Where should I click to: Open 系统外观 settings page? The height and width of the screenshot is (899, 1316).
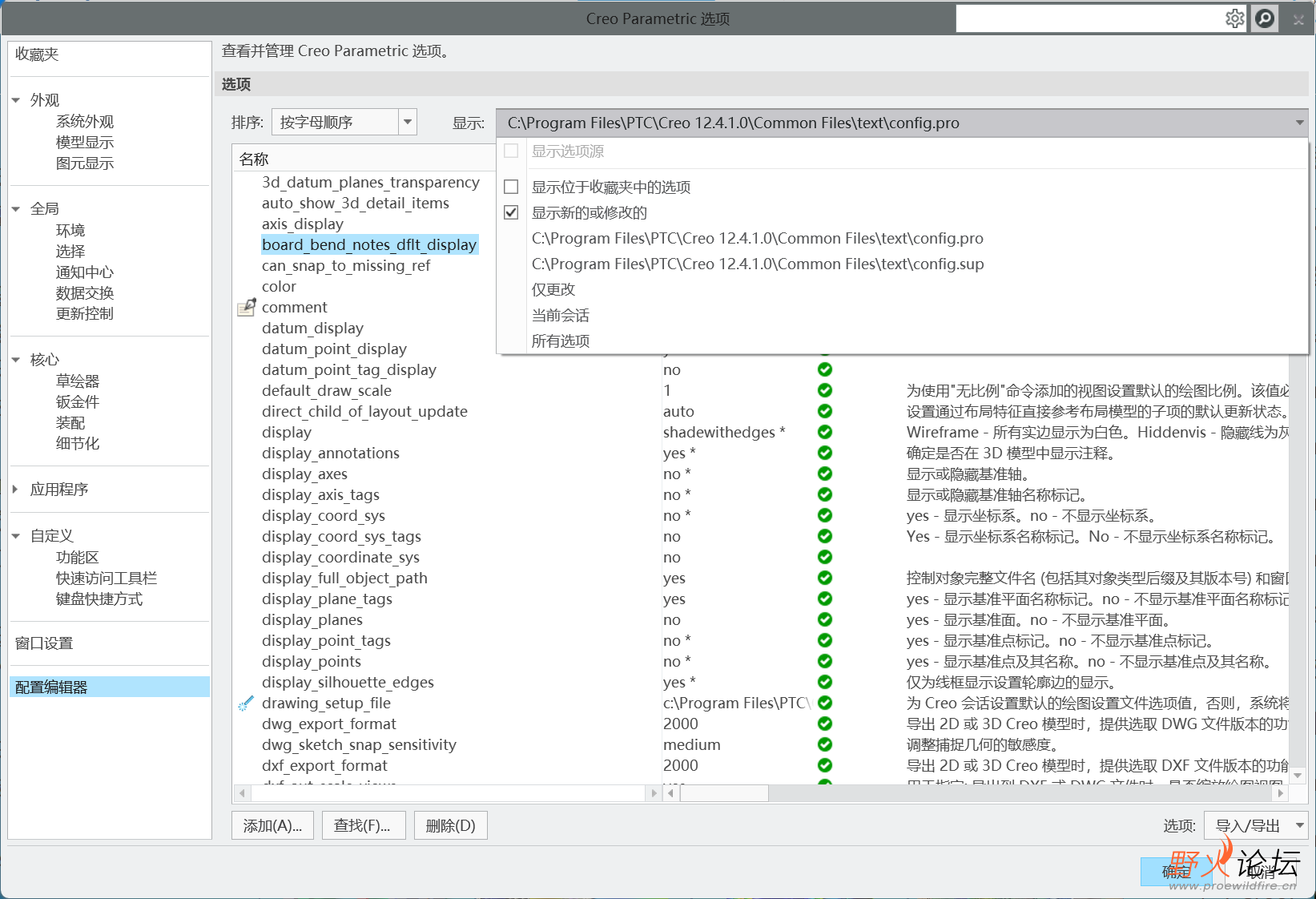pos(85,121)
